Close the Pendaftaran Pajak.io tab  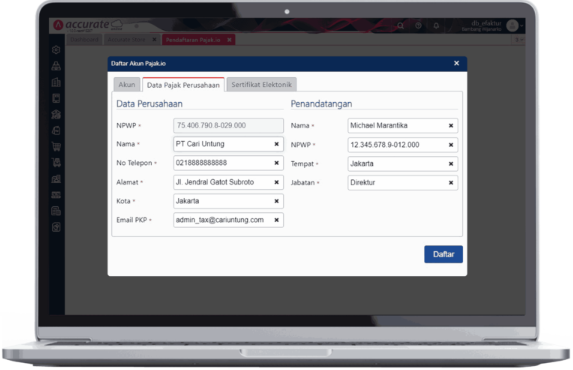[x=229, y=39]
